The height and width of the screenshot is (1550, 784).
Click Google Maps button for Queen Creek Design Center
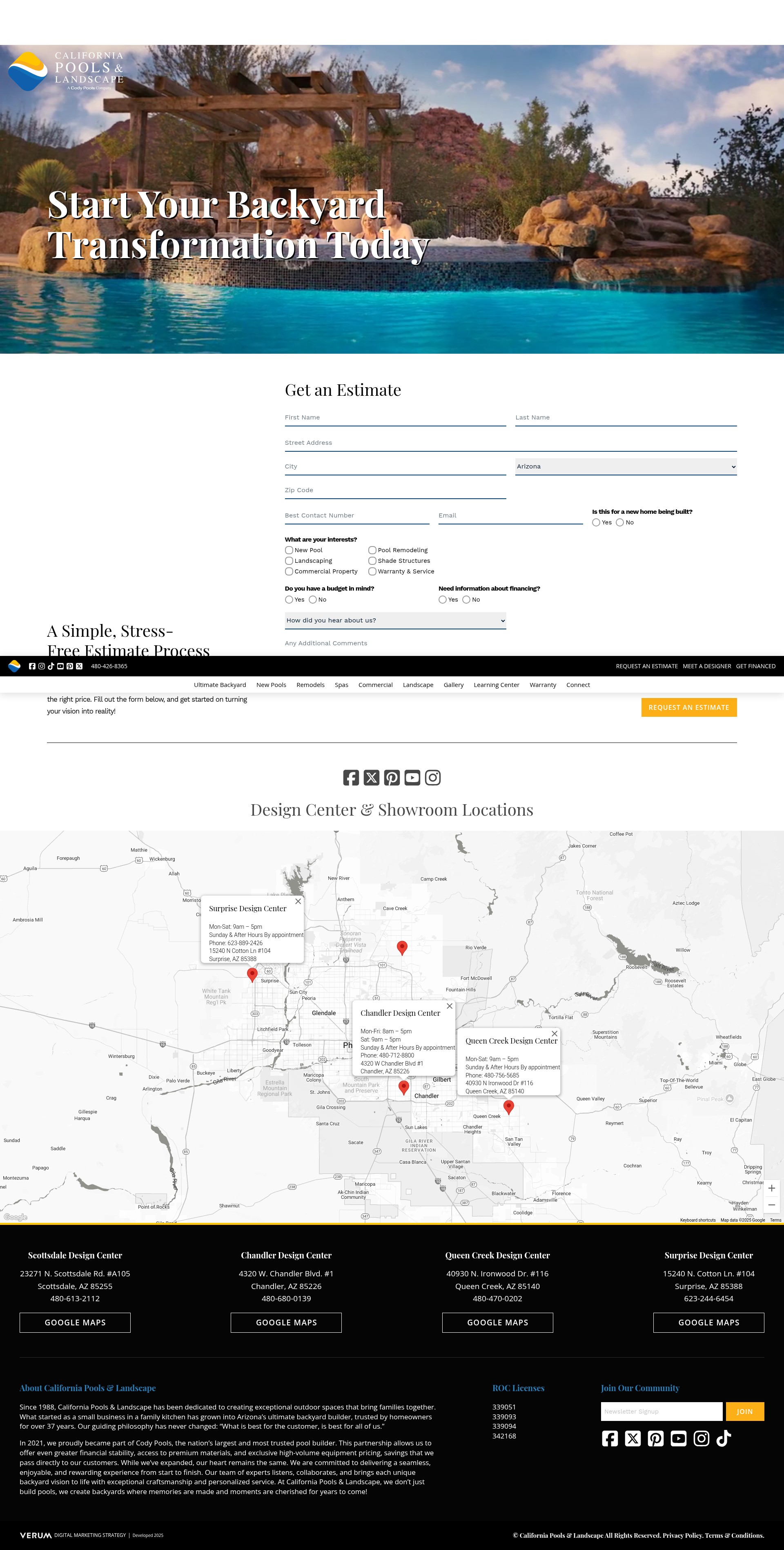[498, 1323]
